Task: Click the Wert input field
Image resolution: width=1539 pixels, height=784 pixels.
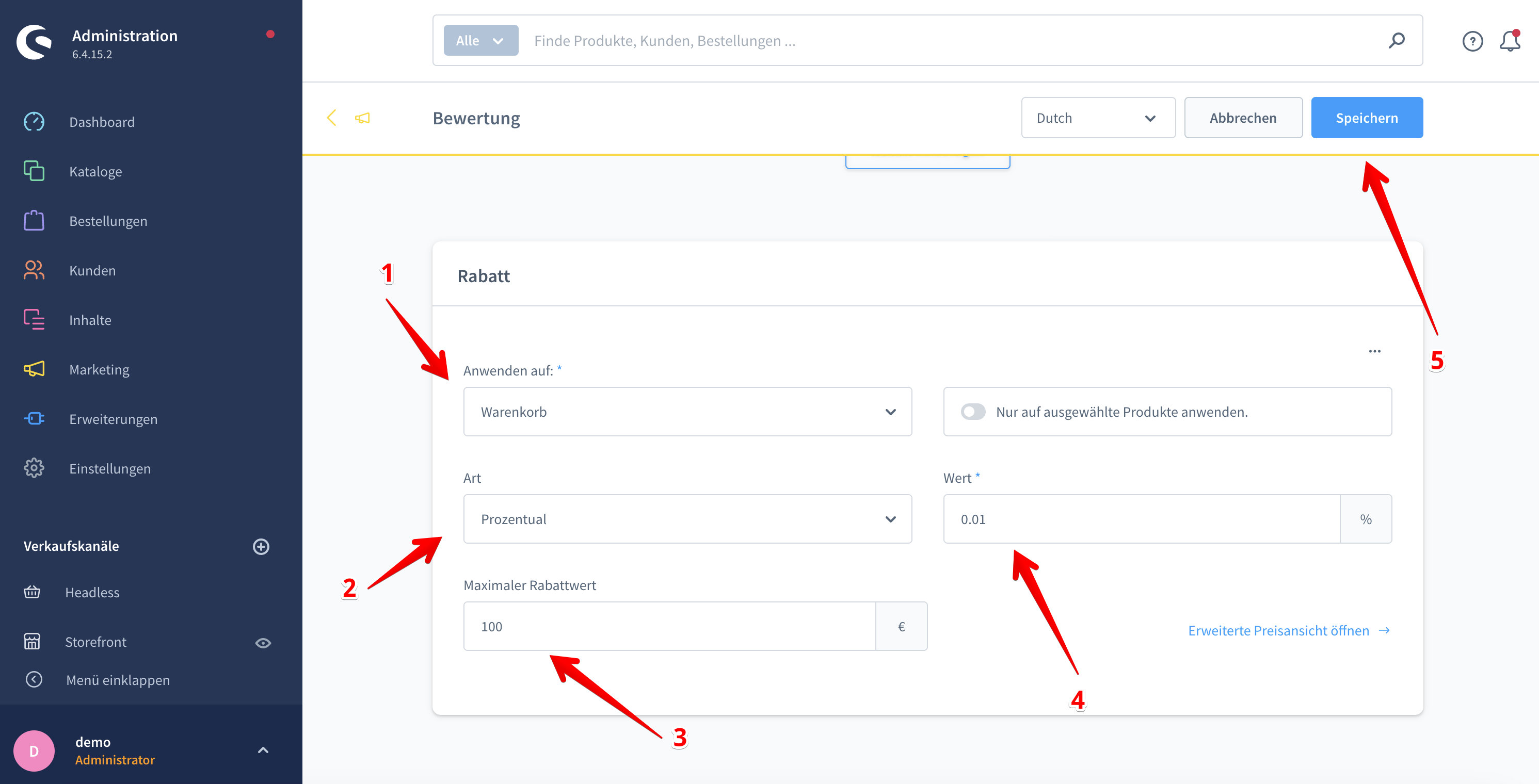Action: (x=1141, y=519)
